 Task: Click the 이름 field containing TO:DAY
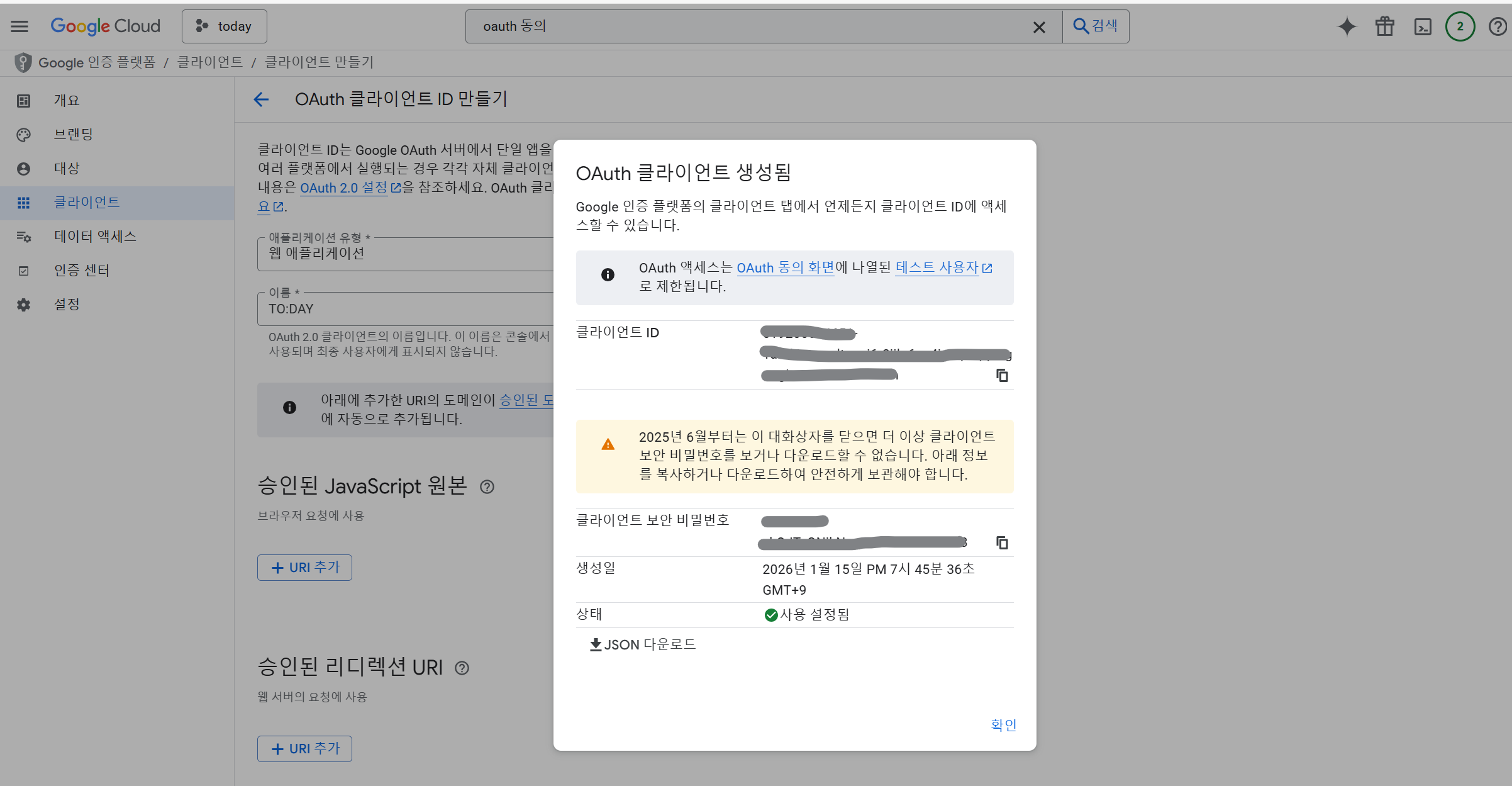point(406,309)
